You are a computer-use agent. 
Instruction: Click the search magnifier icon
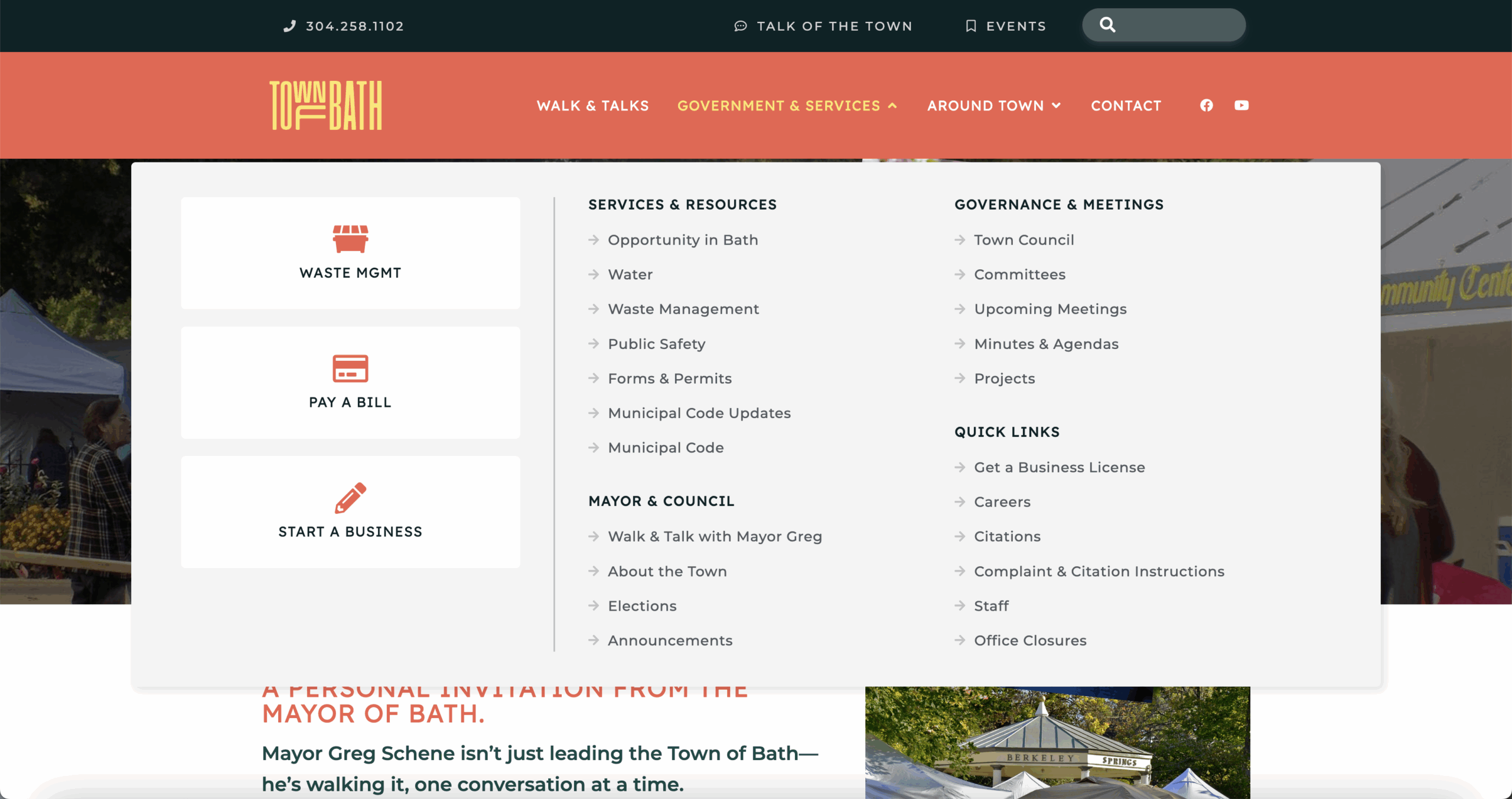click(x=1107, y=25)
